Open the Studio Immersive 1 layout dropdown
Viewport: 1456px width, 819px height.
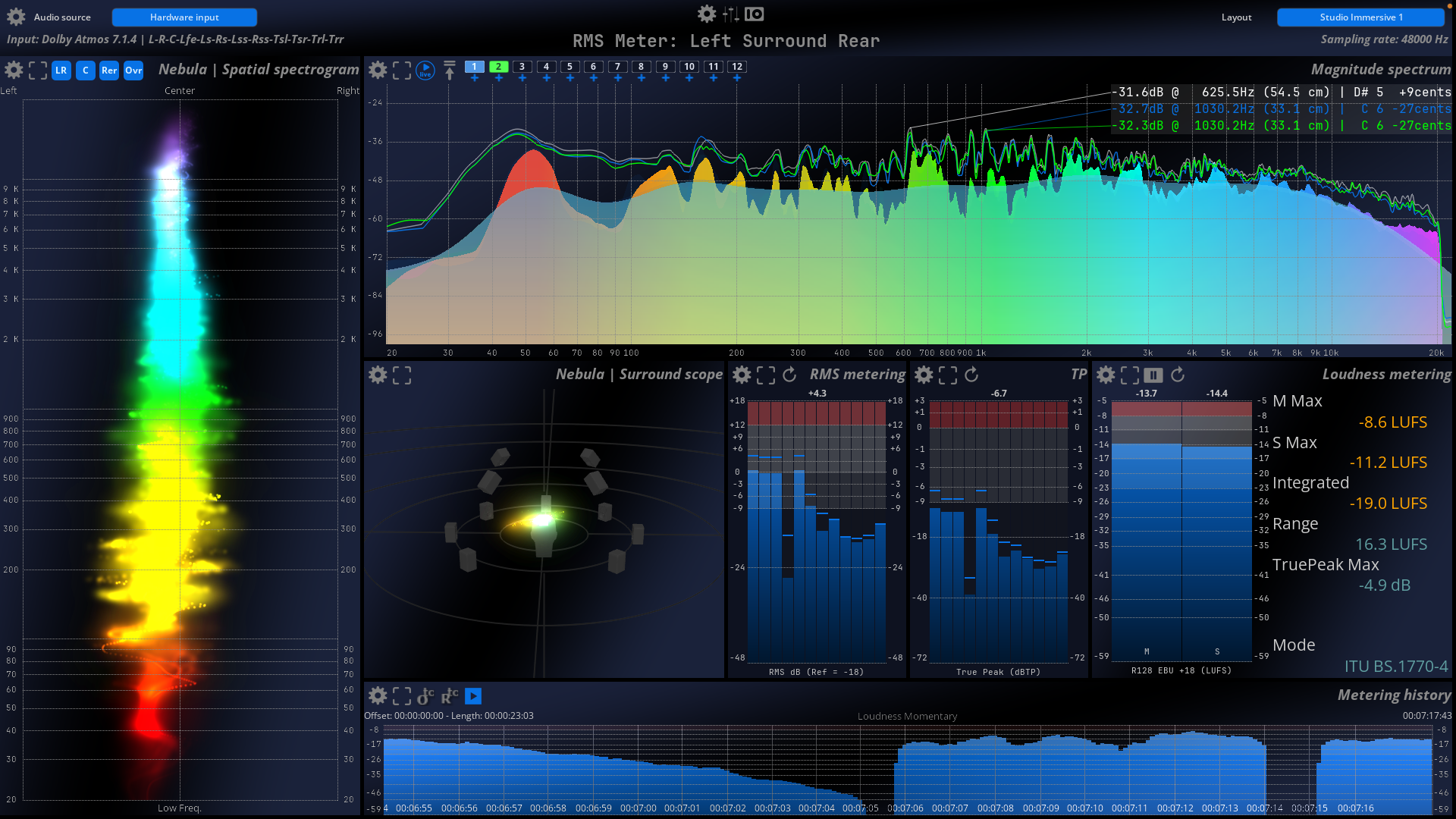pos(1360,17)
